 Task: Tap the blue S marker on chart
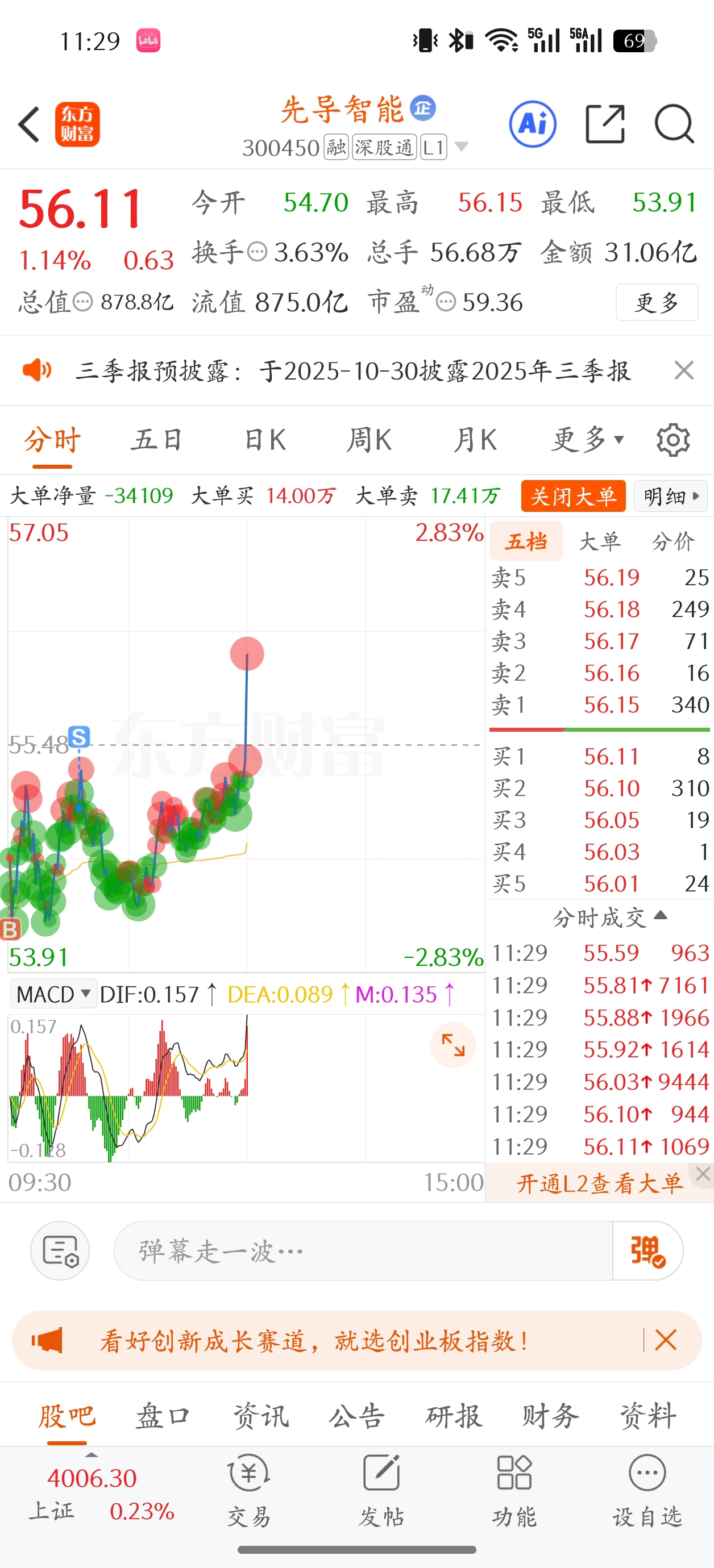click(79, 736)
